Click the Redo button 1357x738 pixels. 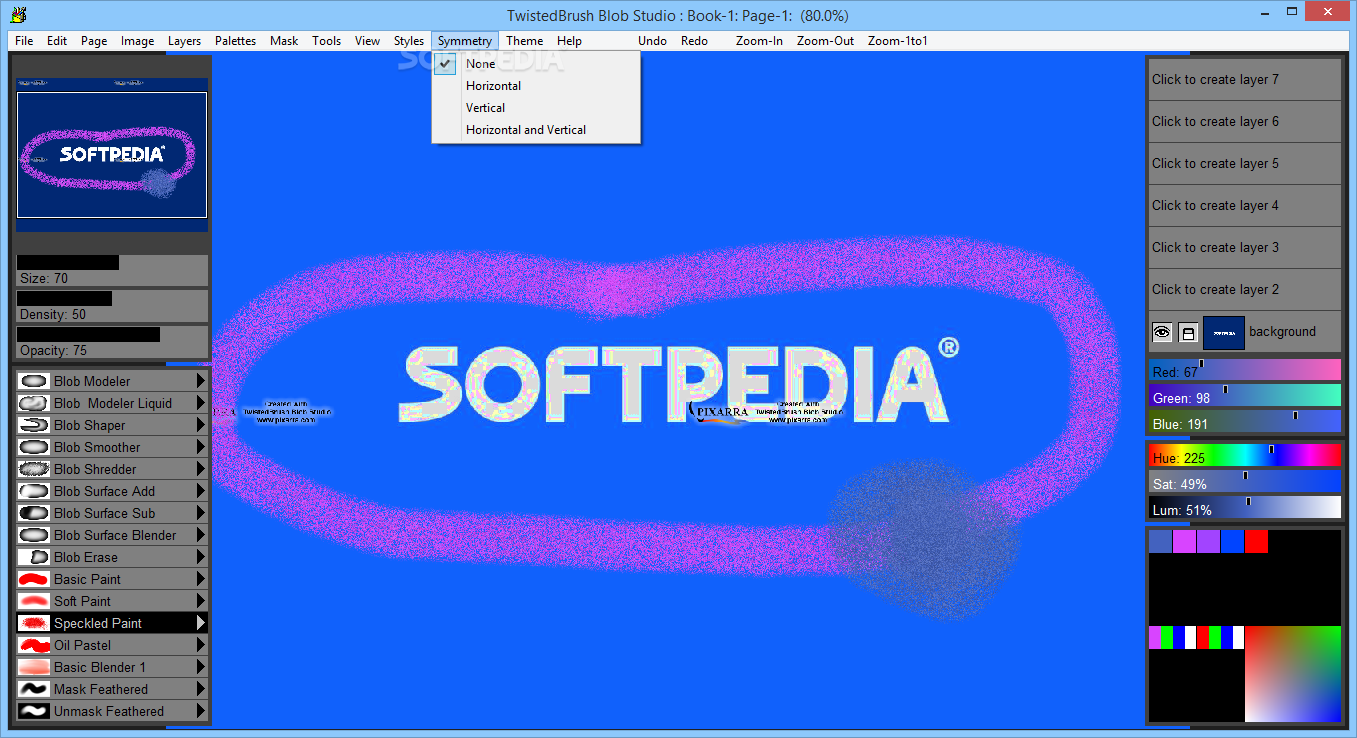coord(694,41)
